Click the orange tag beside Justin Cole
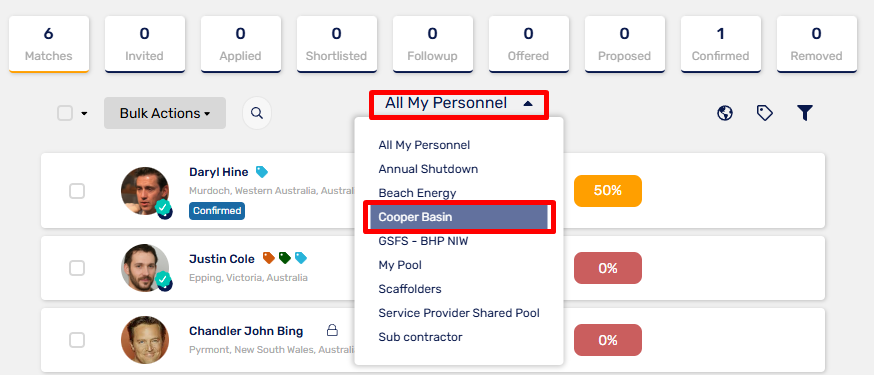The width and height of the screenshot is (874, 375). point(269,258)
